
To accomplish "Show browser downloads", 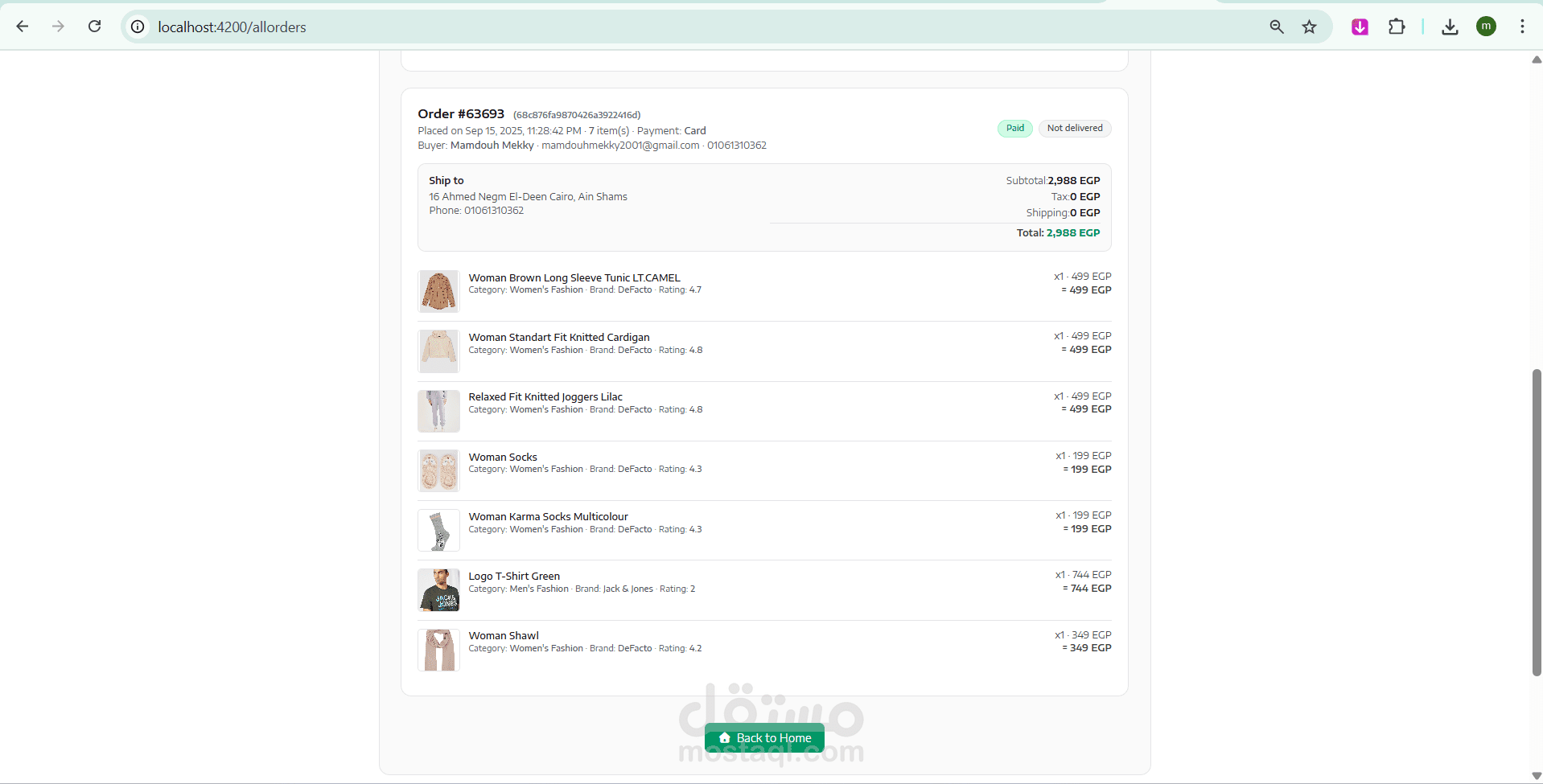I will click(1450, 27).
